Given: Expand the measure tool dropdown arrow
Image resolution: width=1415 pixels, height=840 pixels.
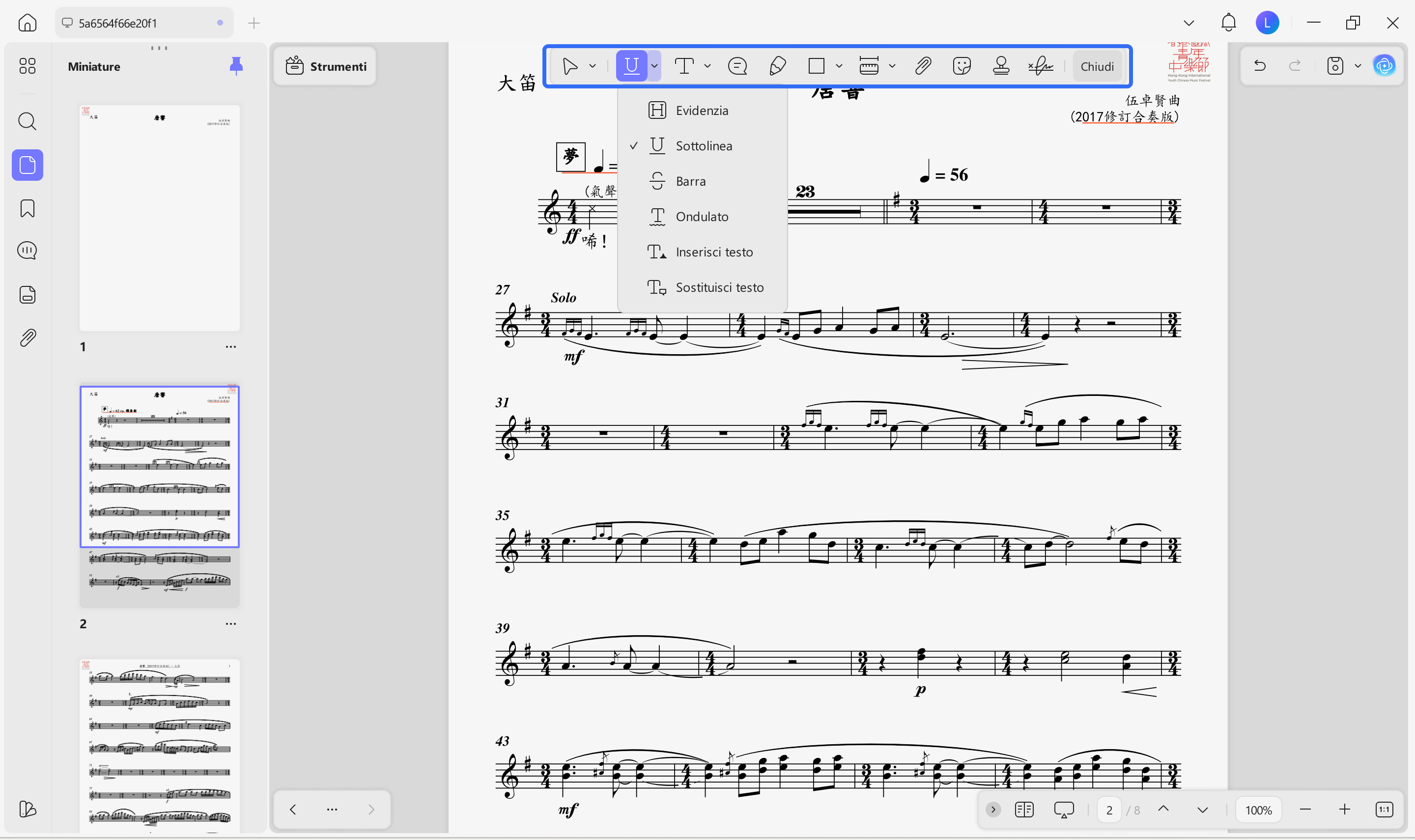Looking at the screenshot, I should (892, 66).
